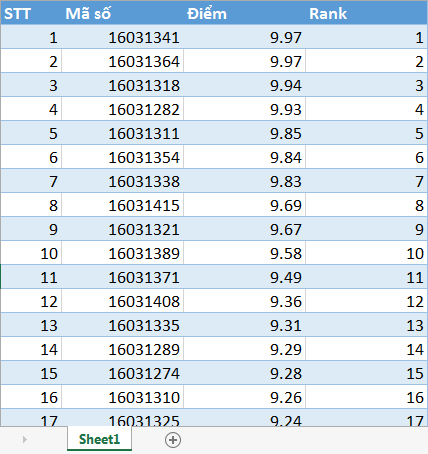This screenshot has width=428, height=454.
Task: Select the Điểm header cell
Action: pyautogui.click(x=244, y=13)
